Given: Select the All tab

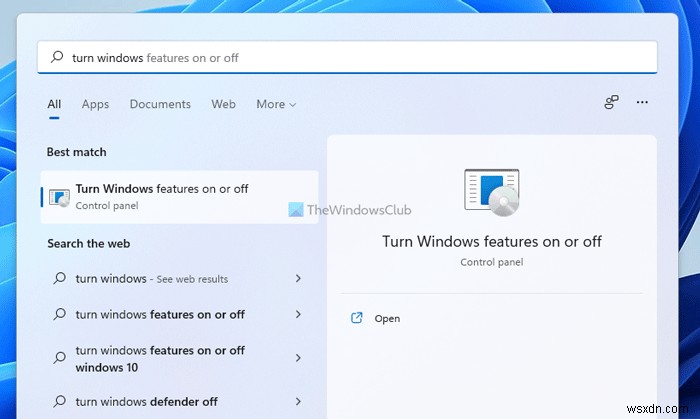Looking at the screenshot, I should coord(54,104).
